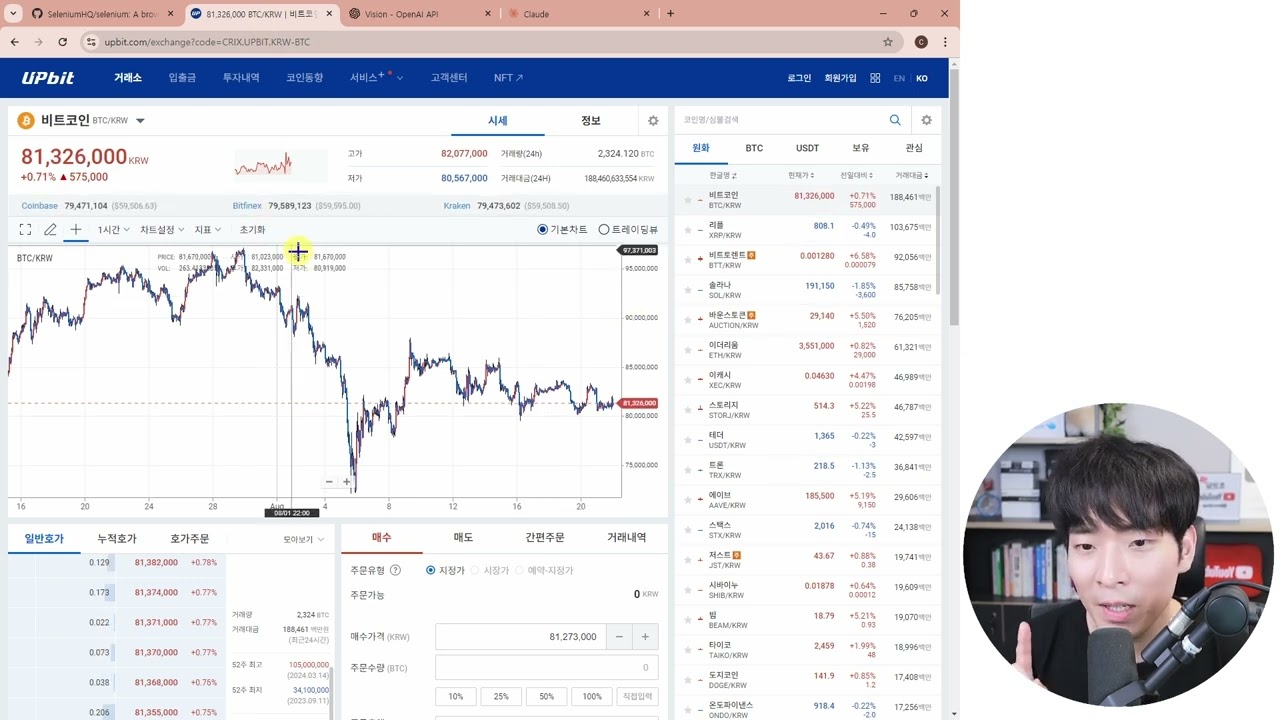The height and width of the screenshot is (720, 1280).
Task: Click the 주문수량 BTC quantity input
Action: click(546, 667)
